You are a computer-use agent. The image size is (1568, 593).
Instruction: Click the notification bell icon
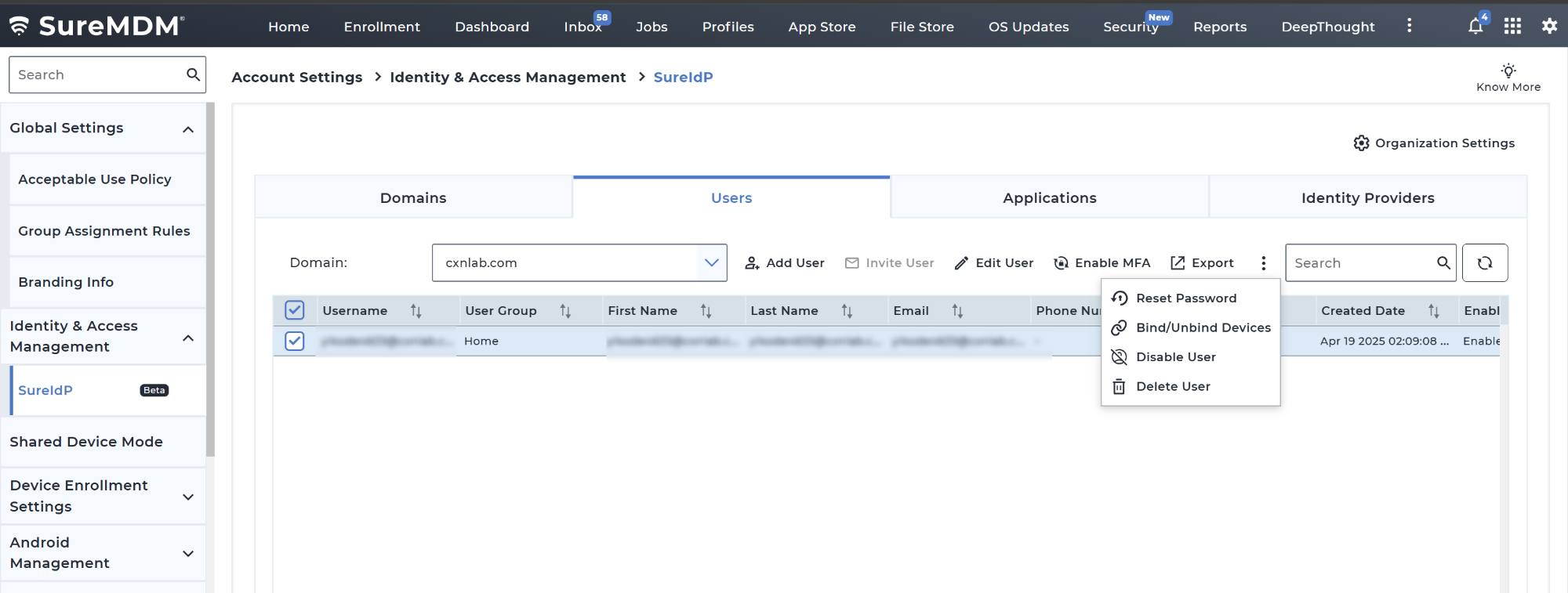point(1475,27)
